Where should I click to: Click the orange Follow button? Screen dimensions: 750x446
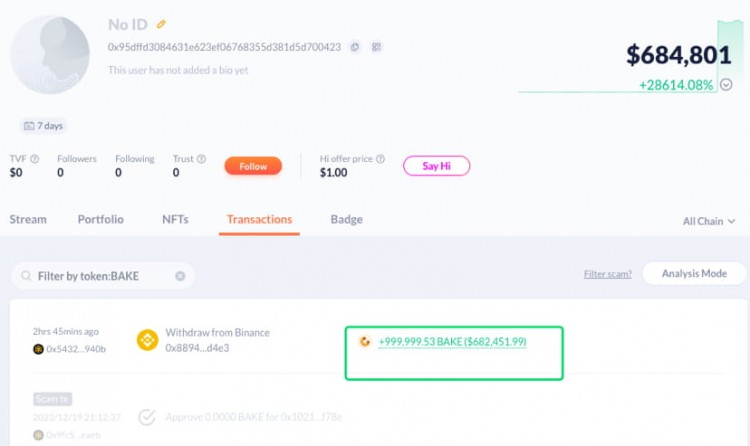tap(253, 166)
